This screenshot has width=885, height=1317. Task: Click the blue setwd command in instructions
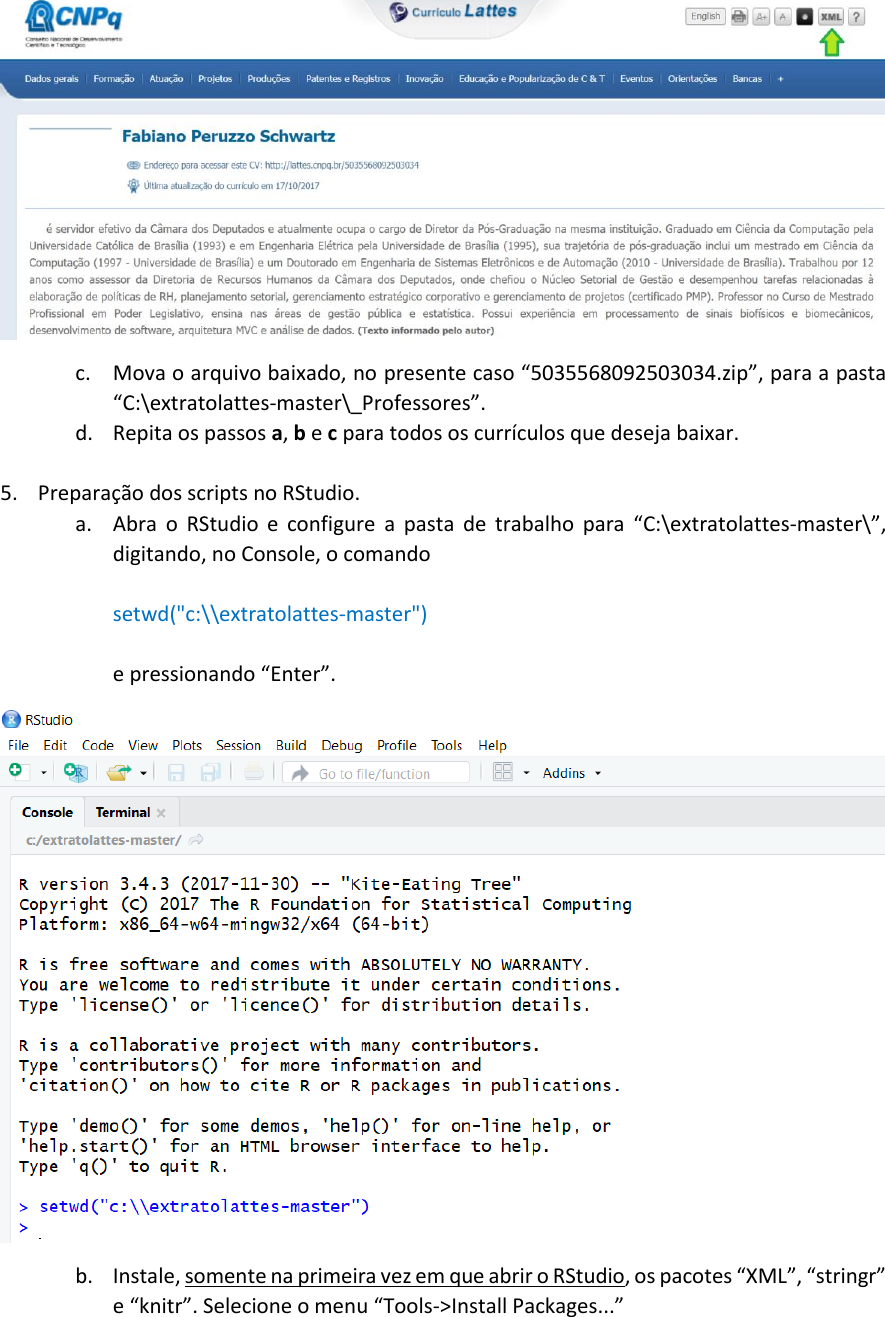tap(270, 613)
